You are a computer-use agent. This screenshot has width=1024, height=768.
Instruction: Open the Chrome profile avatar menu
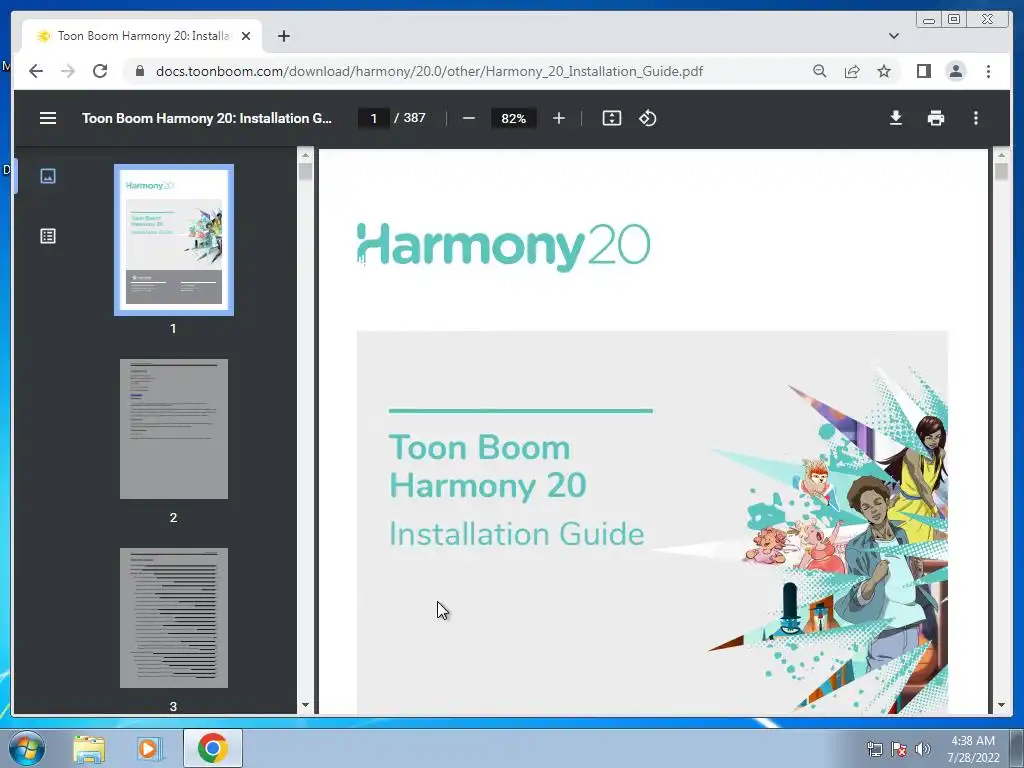pyautogui.click(x=955, y=71)
